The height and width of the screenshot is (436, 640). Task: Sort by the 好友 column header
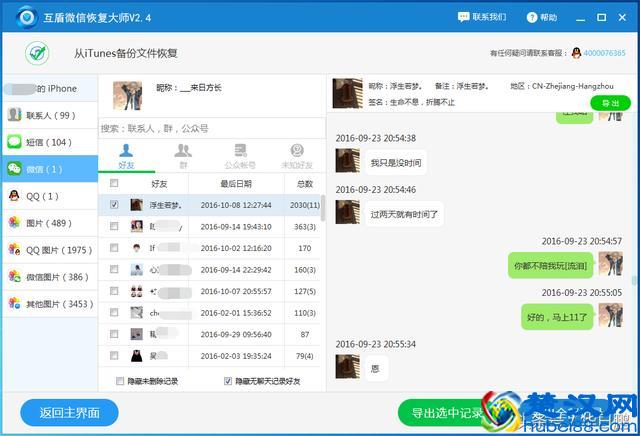click(159, 184)
